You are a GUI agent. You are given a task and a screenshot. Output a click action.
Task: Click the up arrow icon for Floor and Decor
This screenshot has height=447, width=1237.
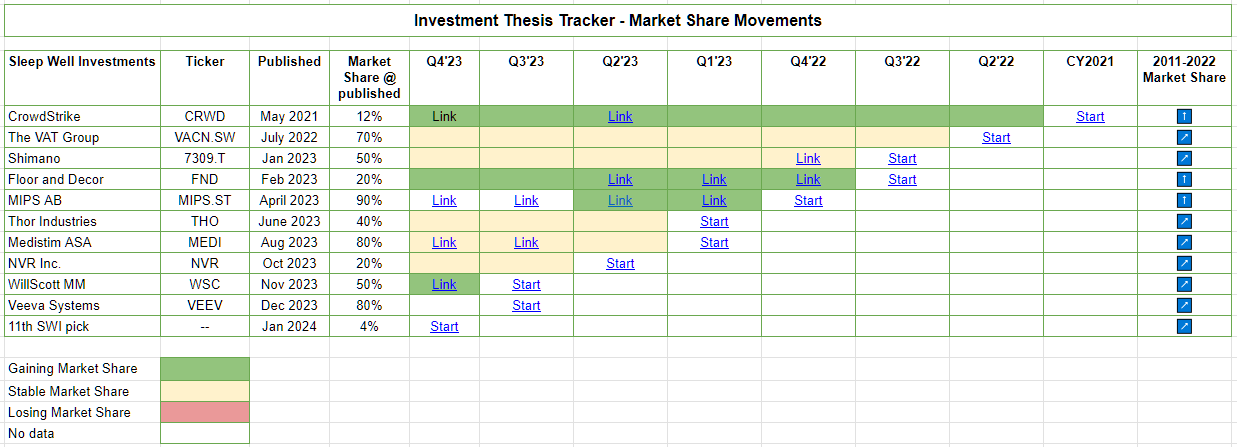[x=1184, y=179]
